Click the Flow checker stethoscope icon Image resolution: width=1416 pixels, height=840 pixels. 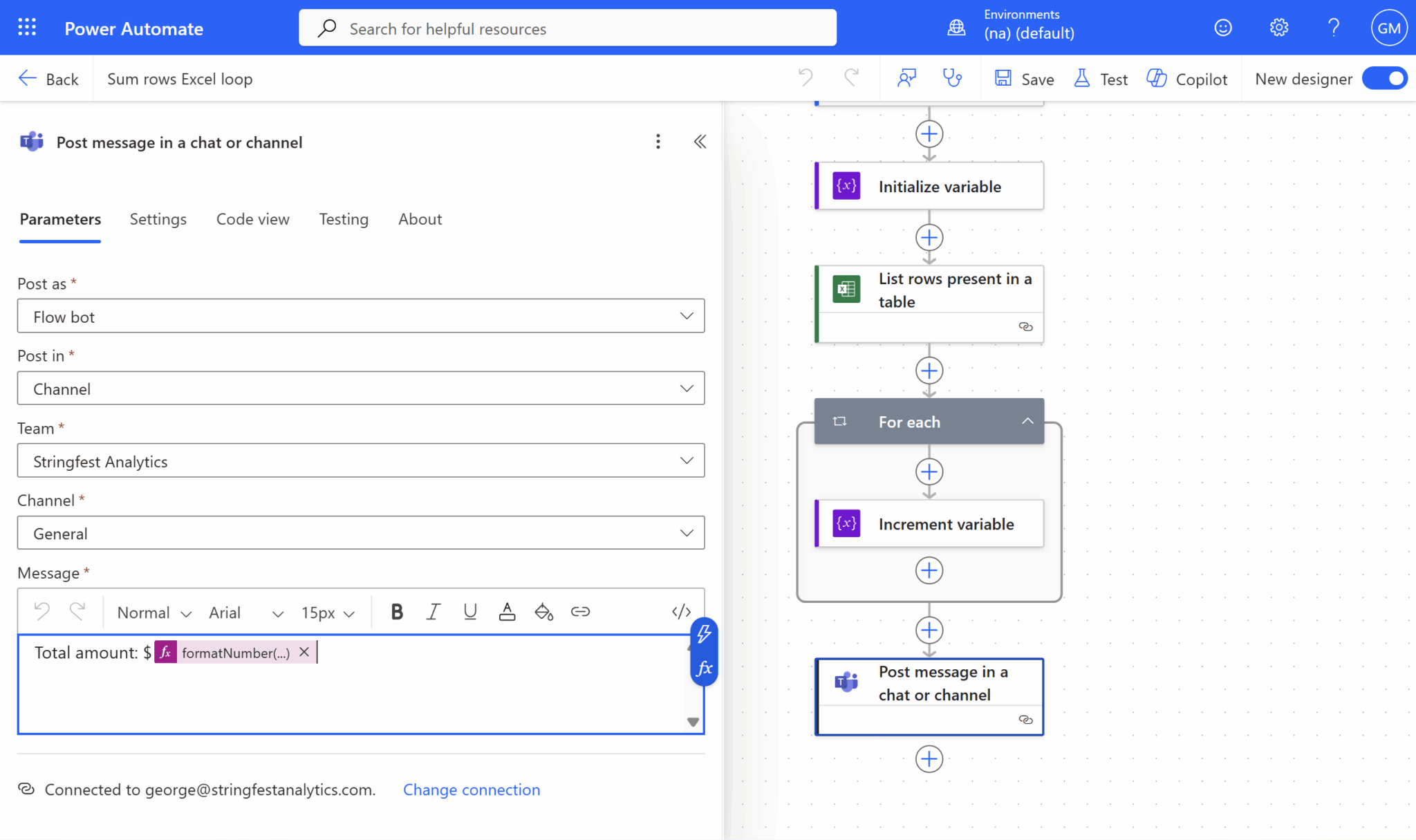click(952, 78)
